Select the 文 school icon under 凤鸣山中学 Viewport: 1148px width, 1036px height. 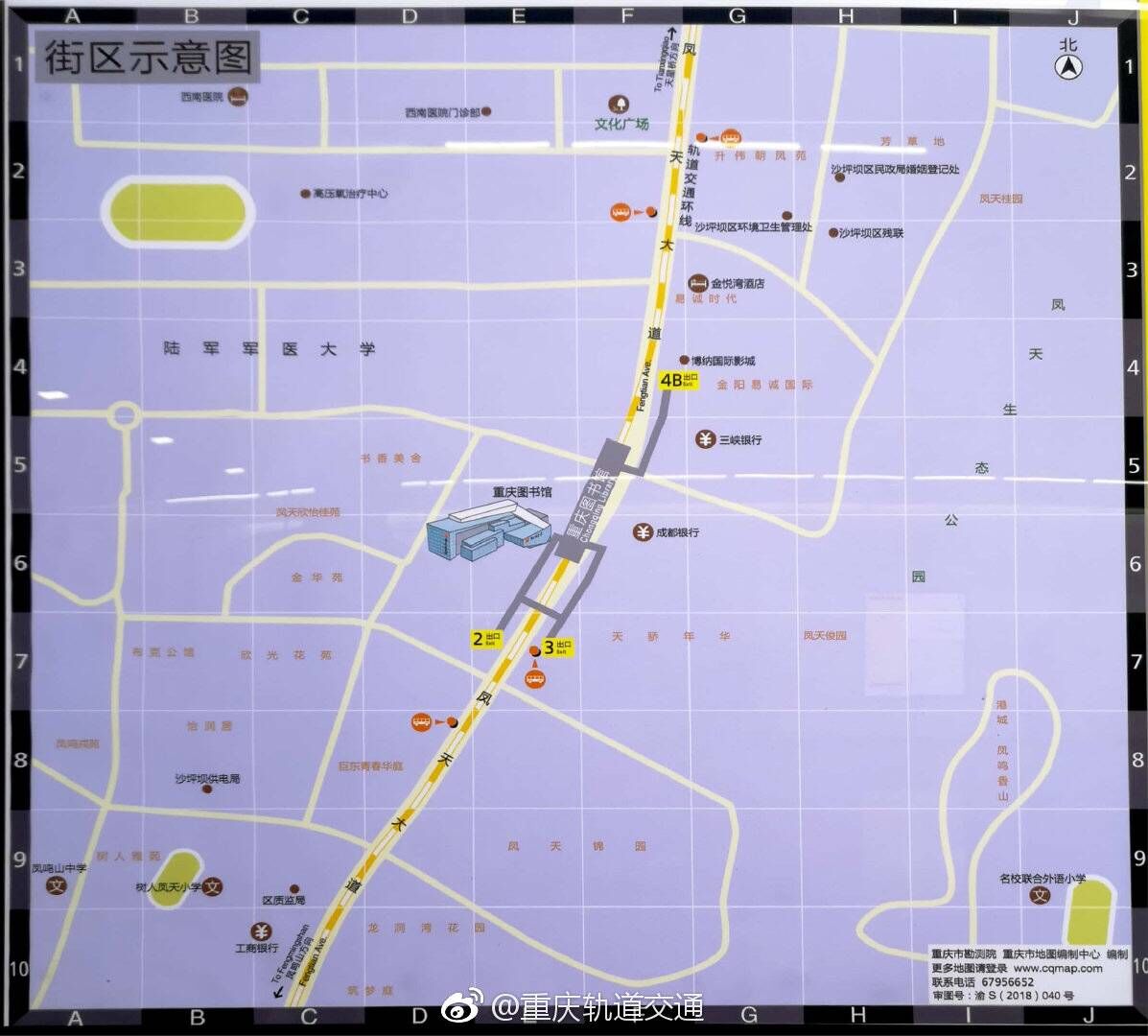[57, 886]
